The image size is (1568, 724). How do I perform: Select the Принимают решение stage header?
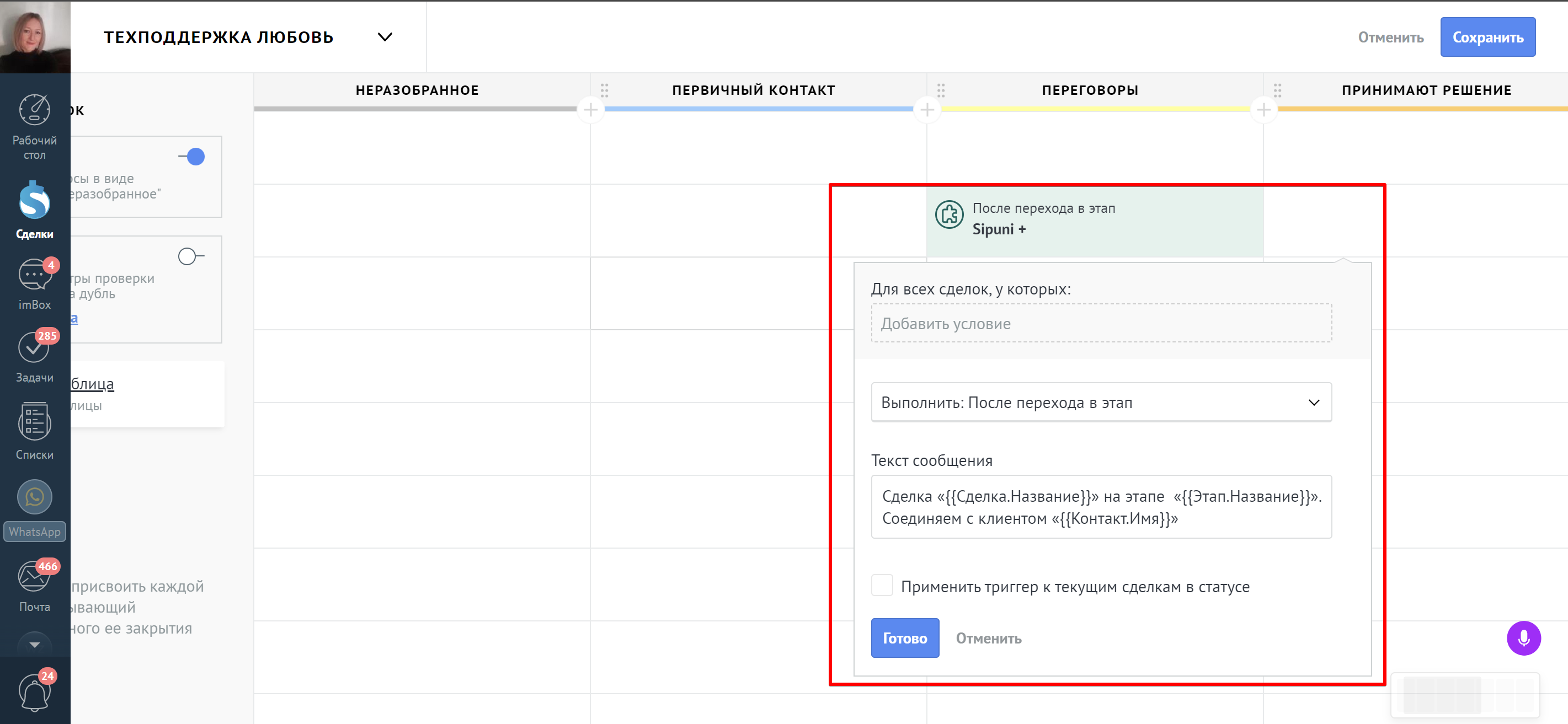point(1427,90)
